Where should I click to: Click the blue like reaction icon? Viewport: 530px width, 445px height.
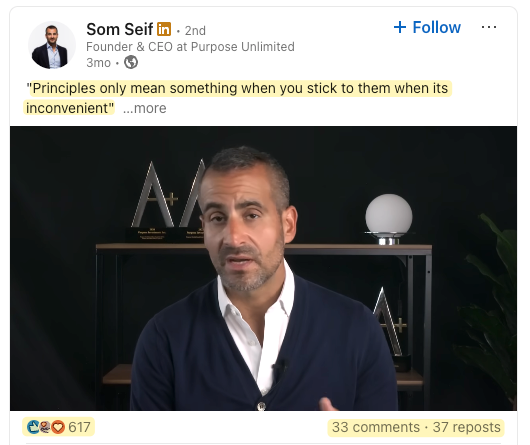pyautogui.click(x=33, y=427)
